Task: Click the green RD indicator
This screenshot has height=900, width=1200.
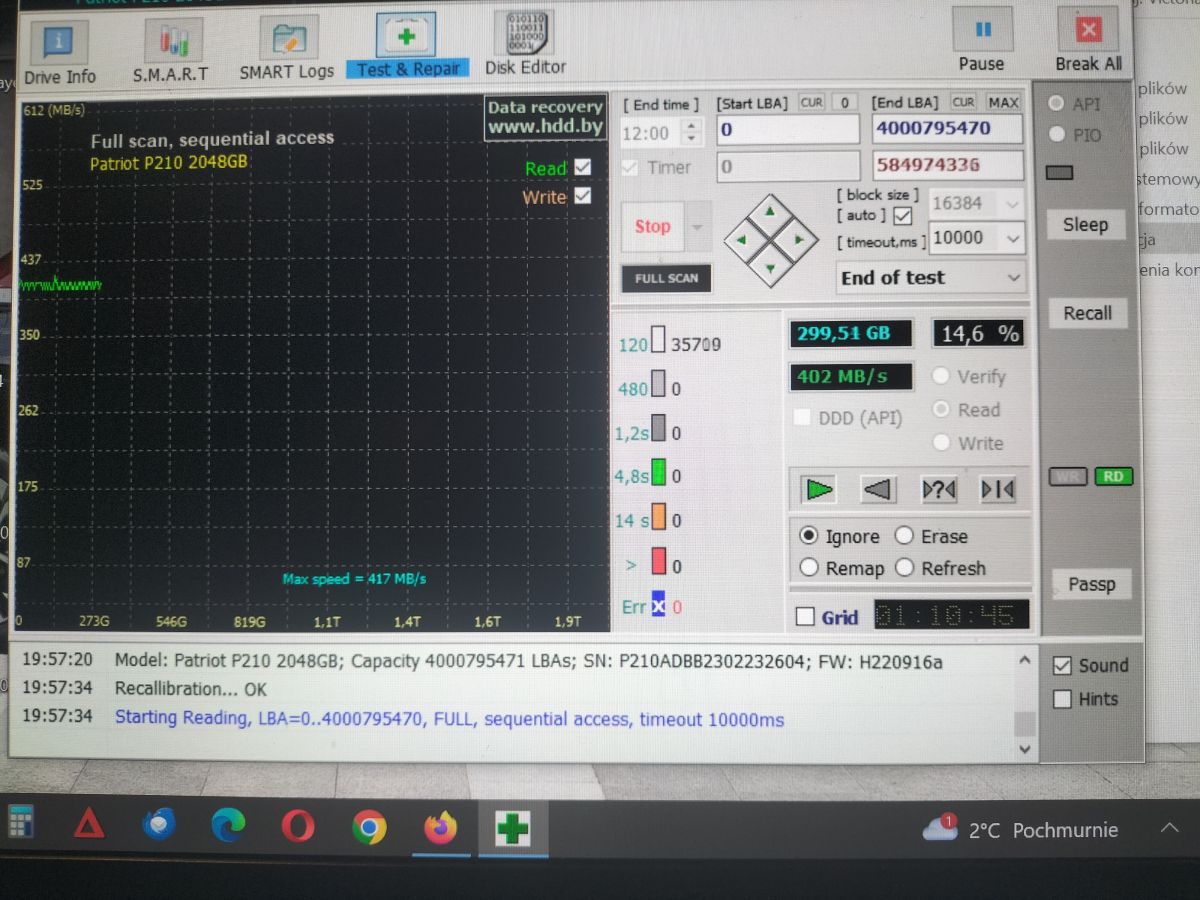Action: 1113,477
